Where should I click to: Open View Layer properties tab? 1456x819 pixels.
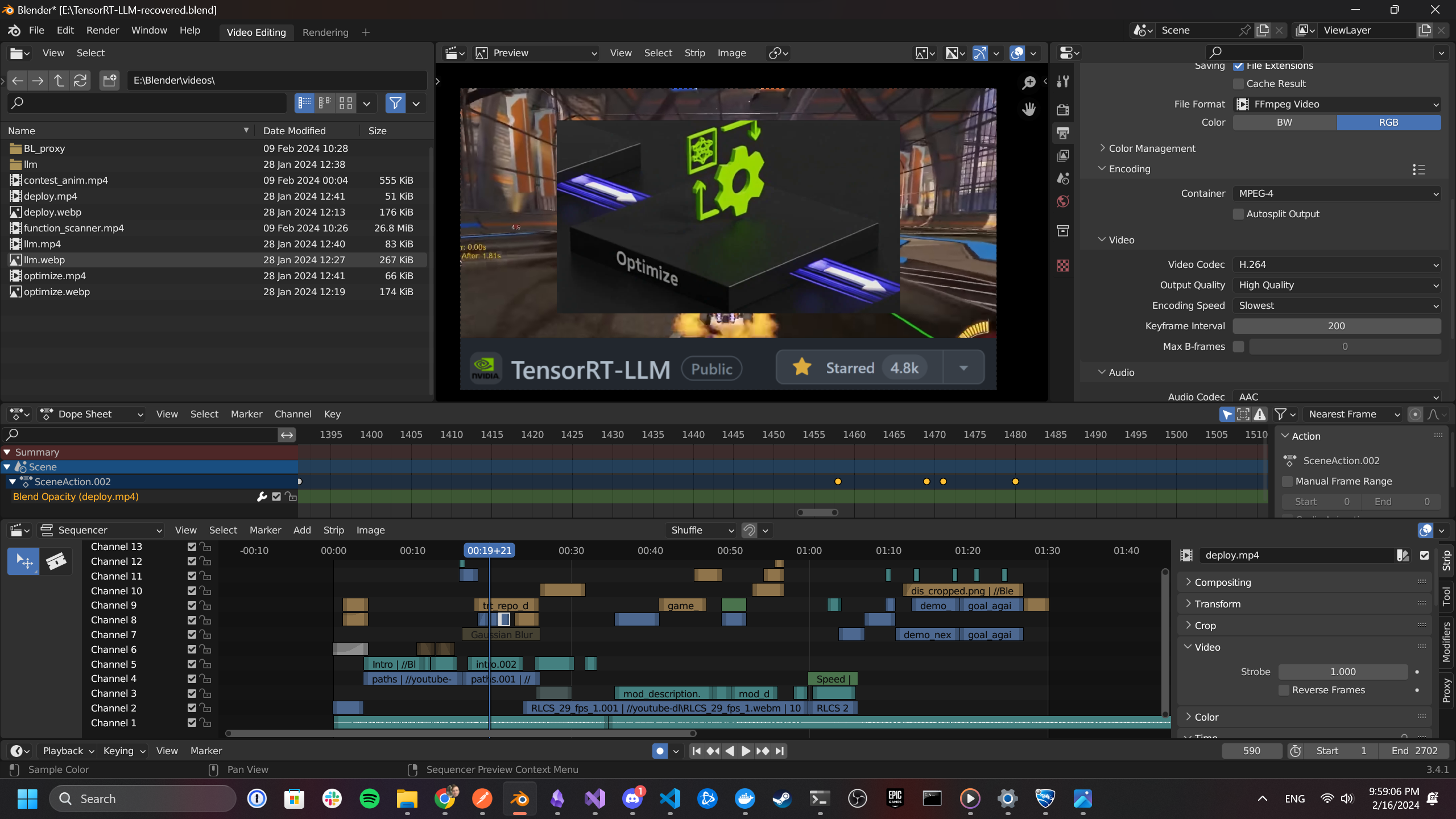coord(1062,156)
